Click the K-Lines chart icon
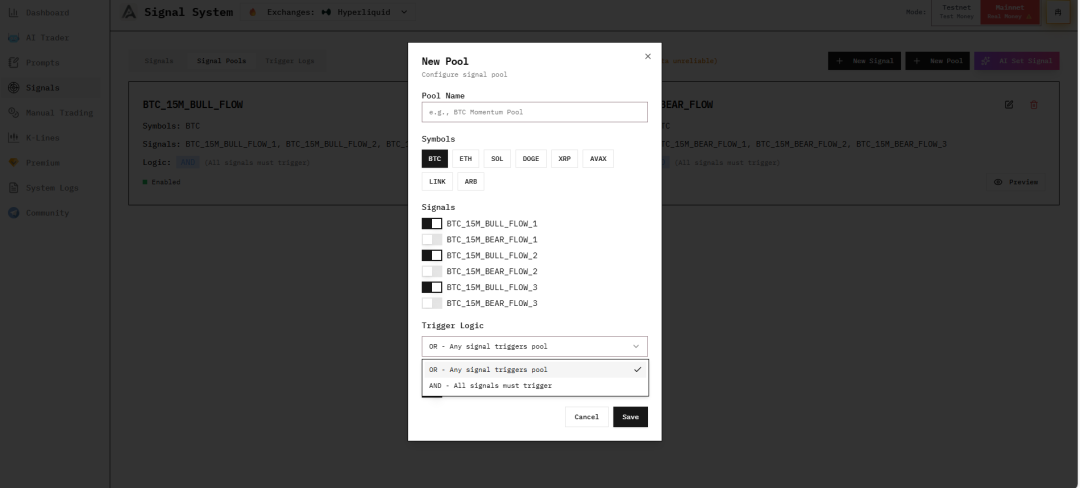1080x488 pixels. click(14, 137)
